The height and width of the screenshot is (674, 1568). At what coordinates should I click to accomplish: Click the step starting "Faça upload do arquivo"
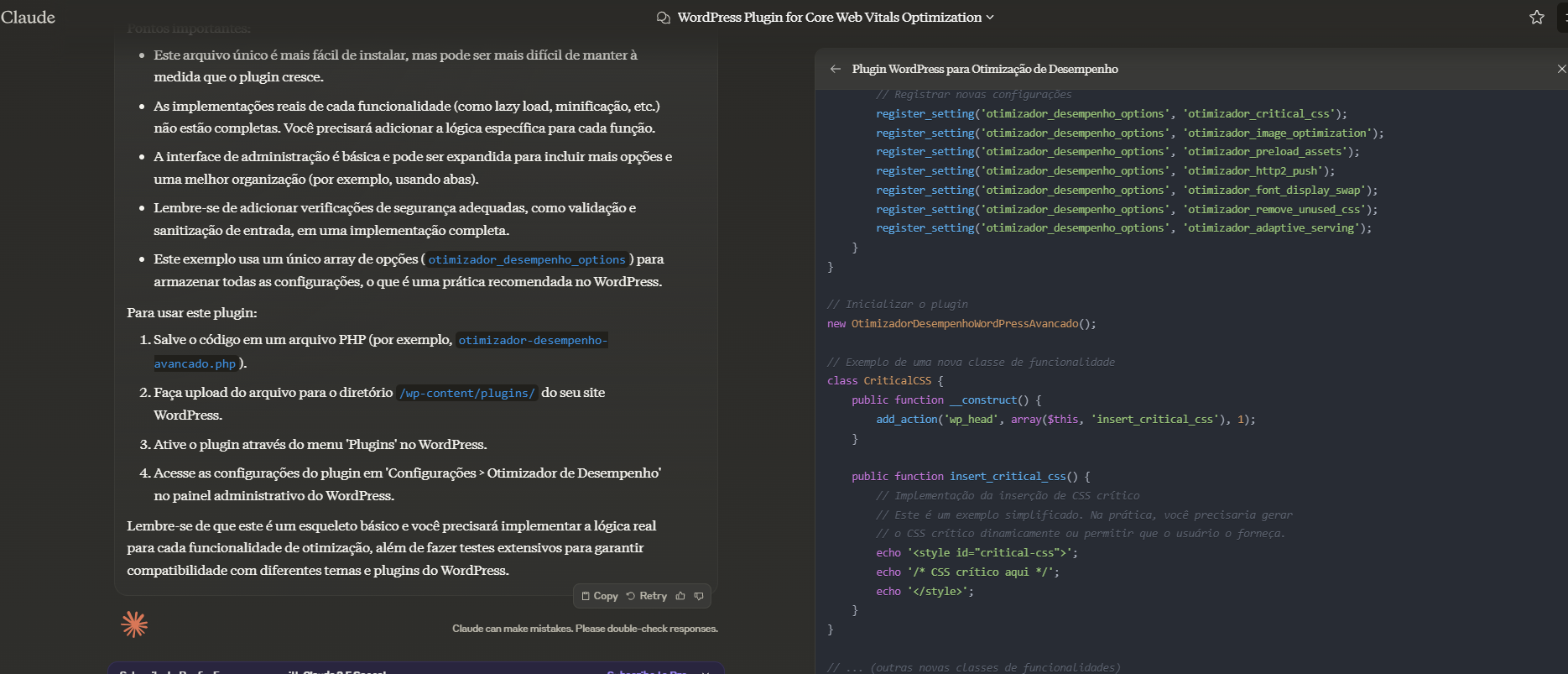click(x=379, y=404)
